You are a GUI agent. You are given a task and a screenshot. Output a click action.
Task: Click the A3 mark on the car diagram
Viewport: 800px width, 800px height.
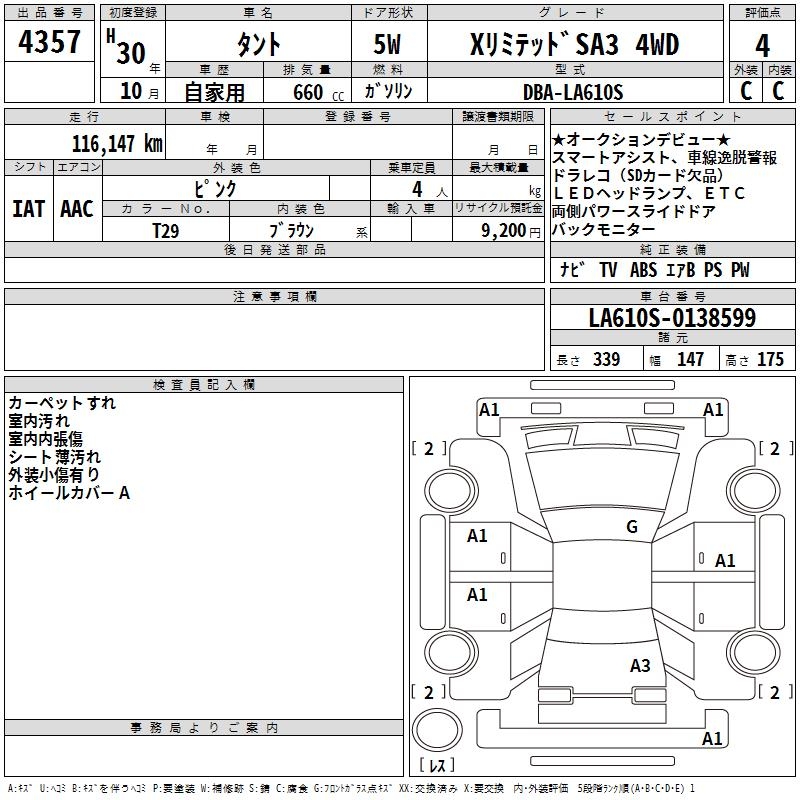640,665
